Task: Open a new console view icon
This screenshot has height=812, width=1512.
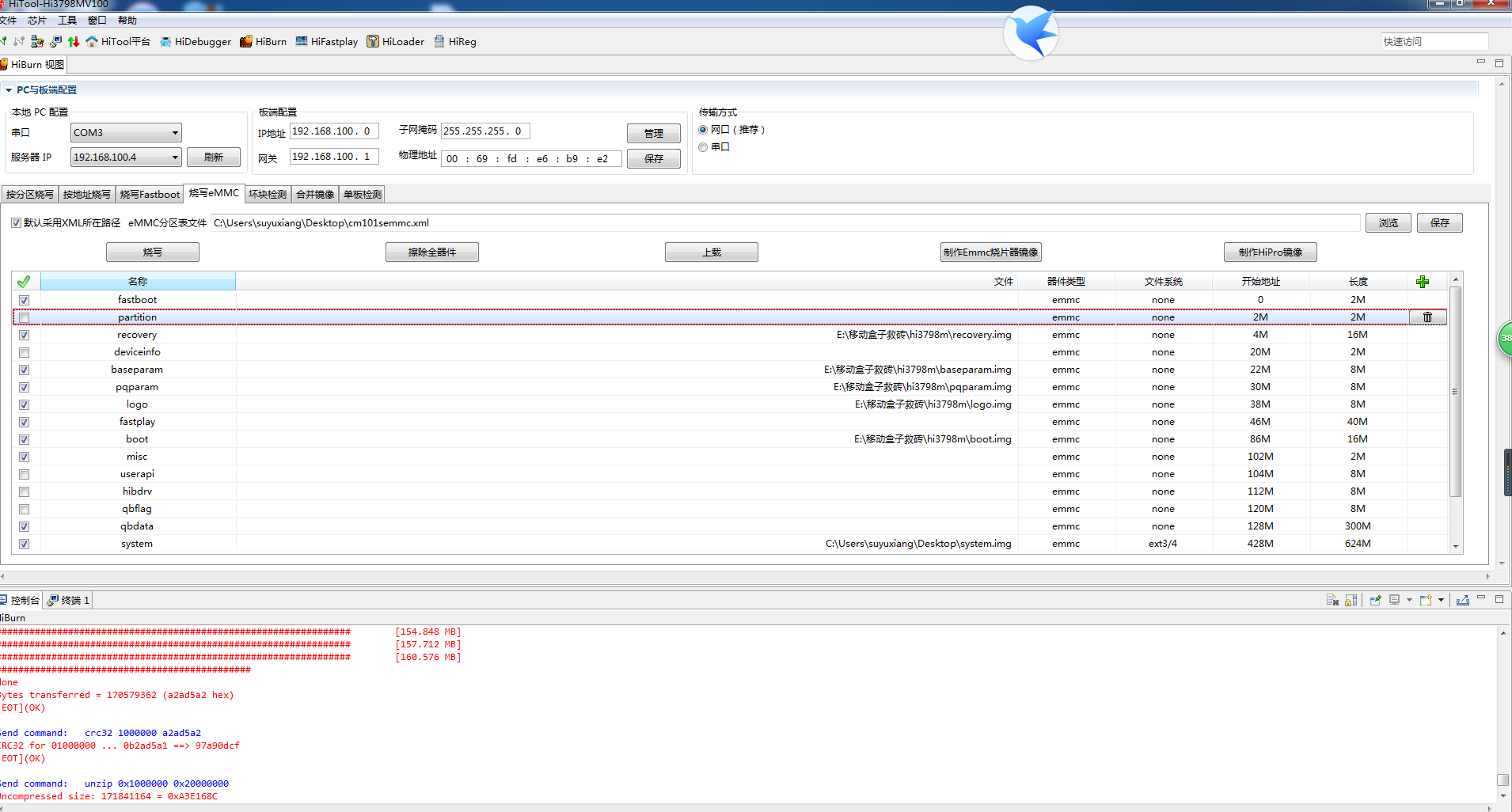Action: point(1426,600)
